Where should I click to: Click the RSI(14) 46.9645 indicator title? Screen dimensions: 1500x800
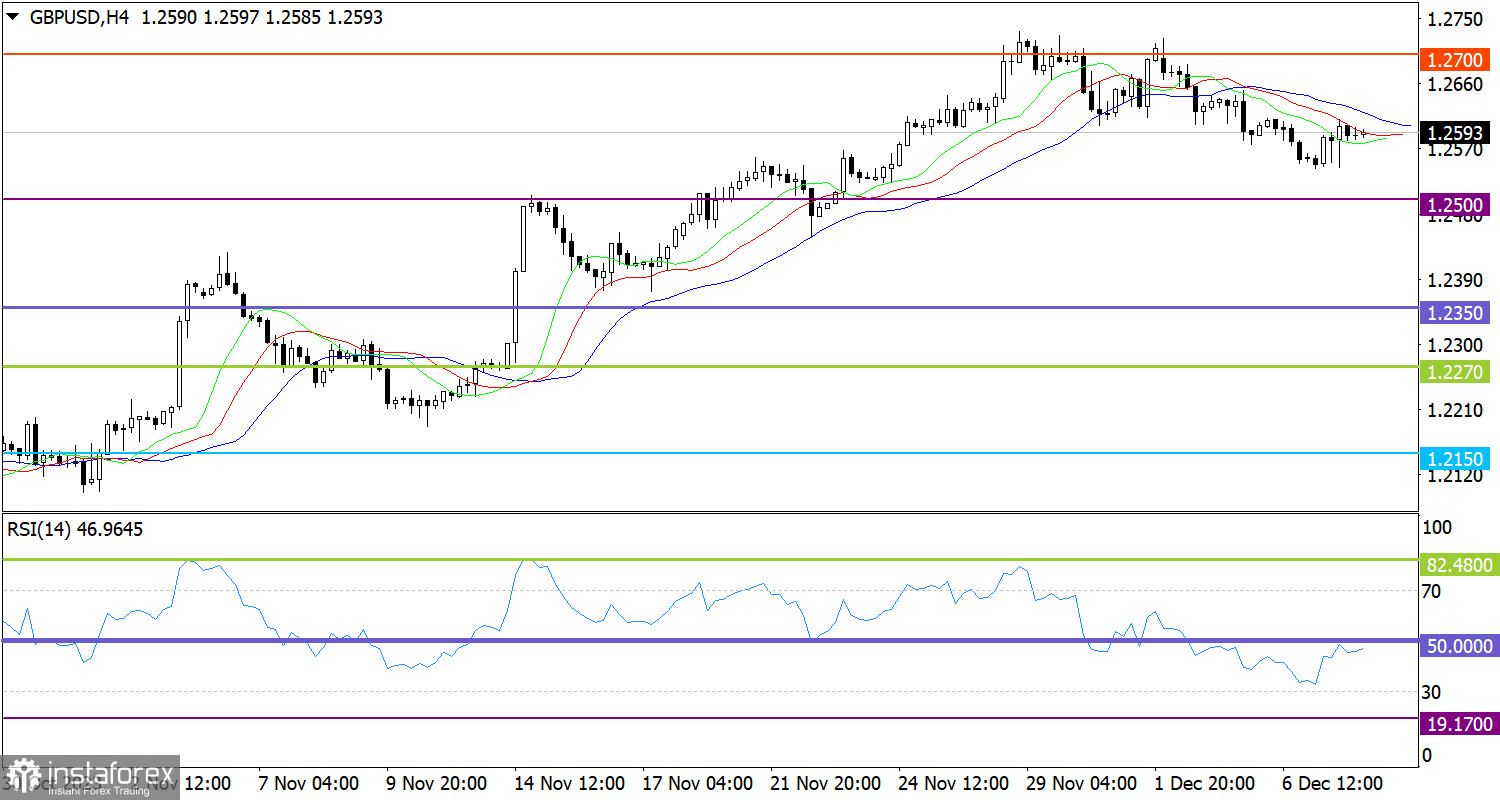75,530
